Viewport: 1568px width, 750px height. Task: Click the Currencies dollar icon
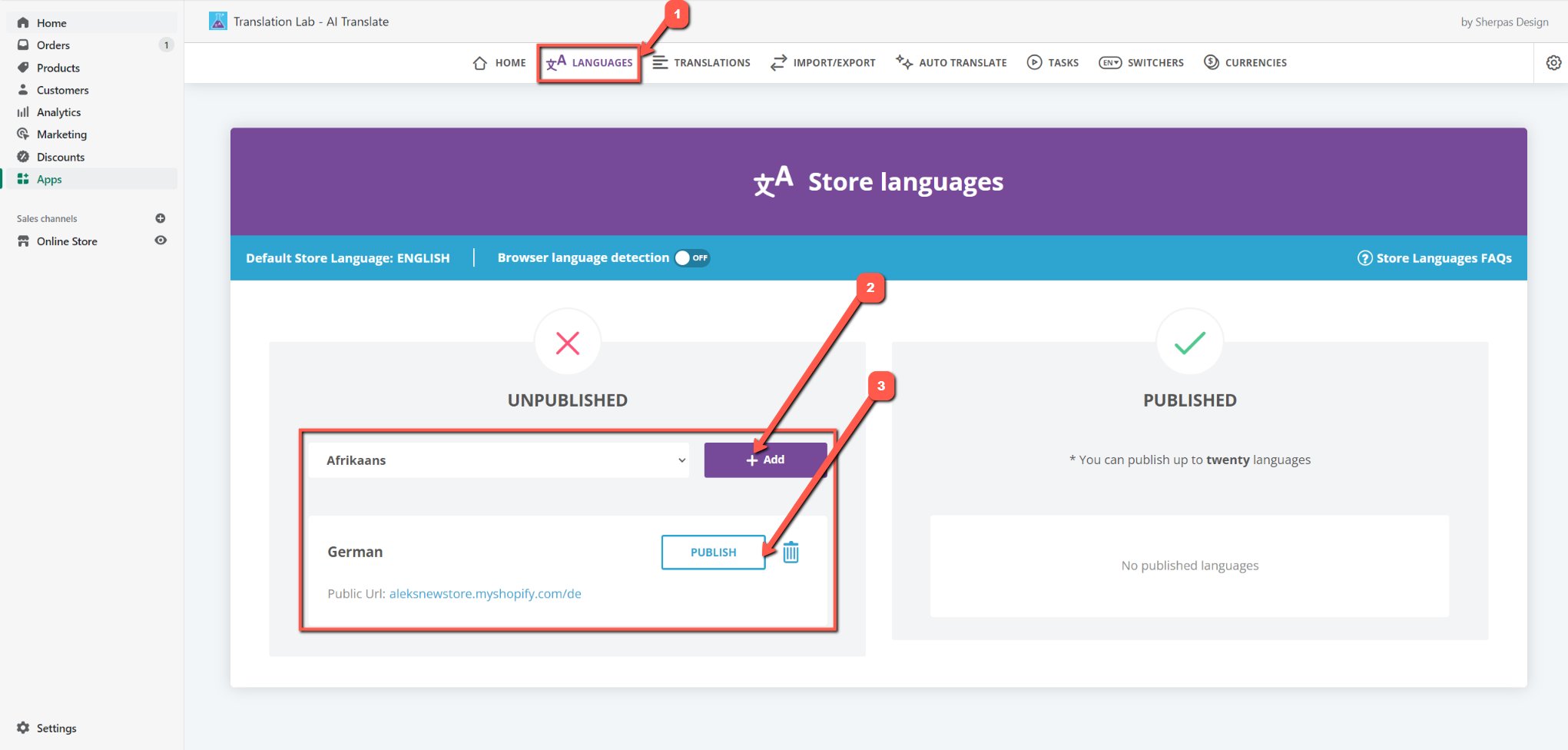tap(1212, 62)
